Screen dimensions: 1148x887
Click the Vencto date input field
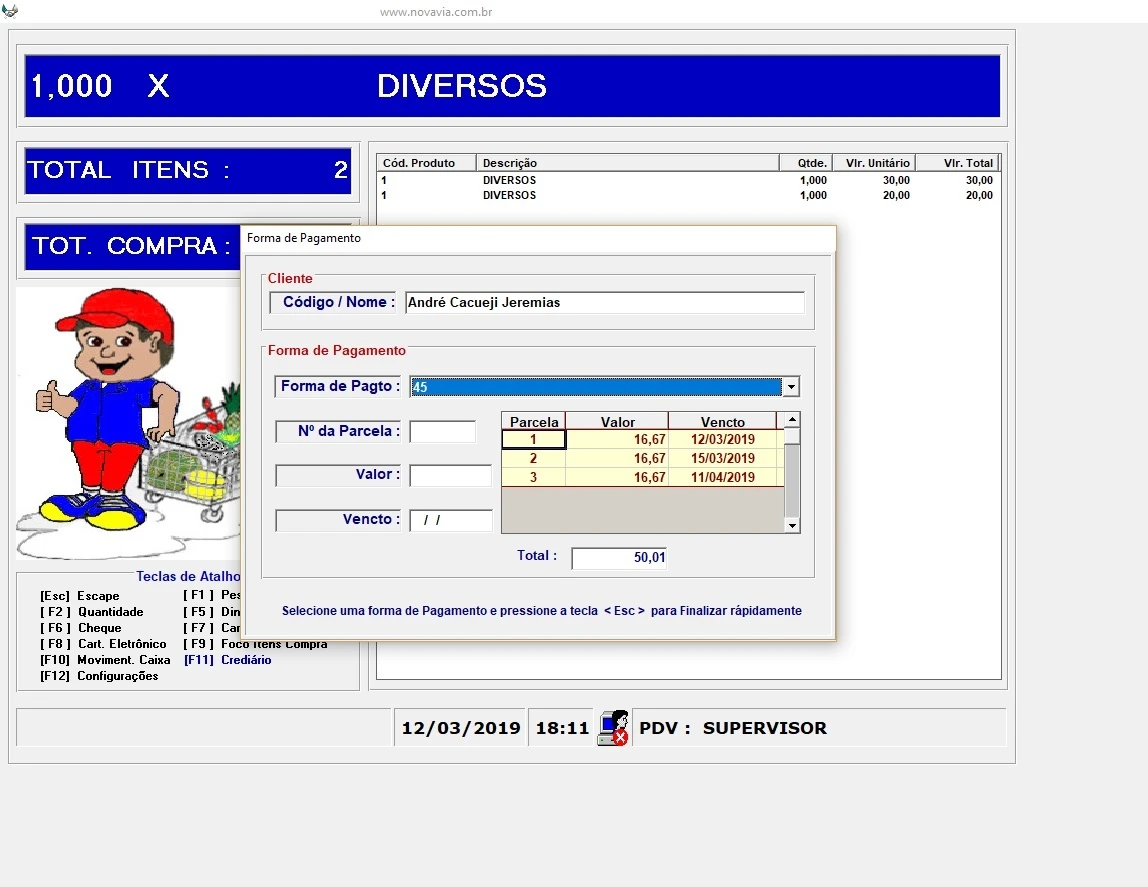[450, 521]
